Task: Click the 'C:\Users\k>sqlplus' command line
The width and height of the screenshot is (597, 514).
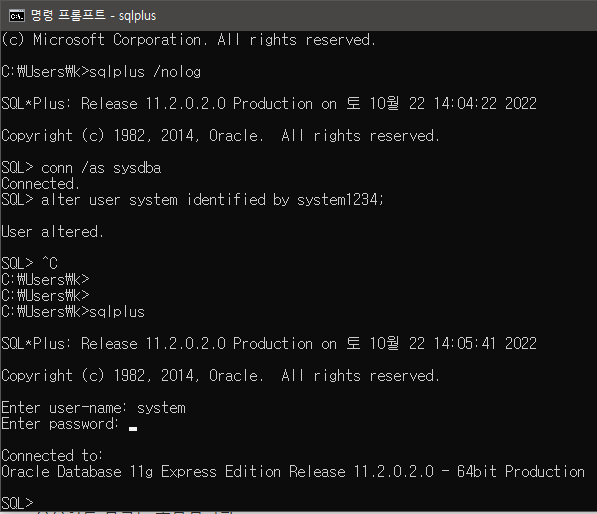Action: (73, 312)
